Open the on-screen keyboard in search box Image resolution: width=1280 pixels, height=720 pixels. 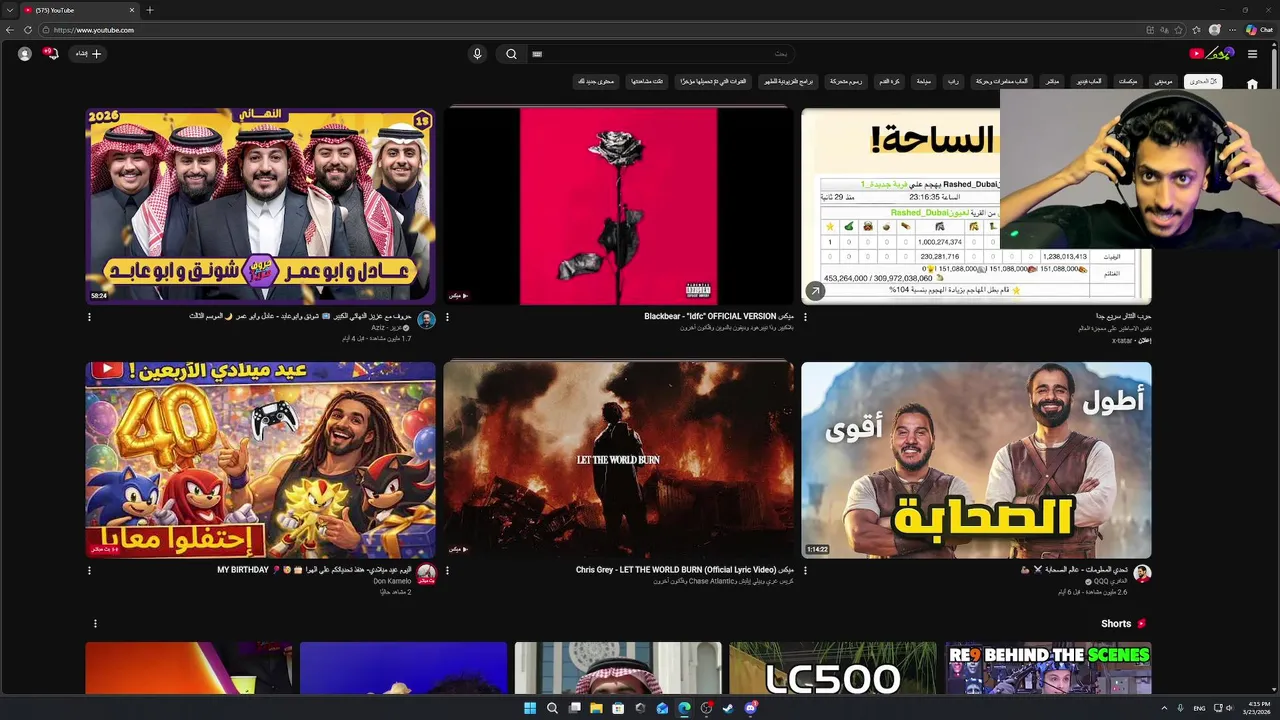pos(537,54)
